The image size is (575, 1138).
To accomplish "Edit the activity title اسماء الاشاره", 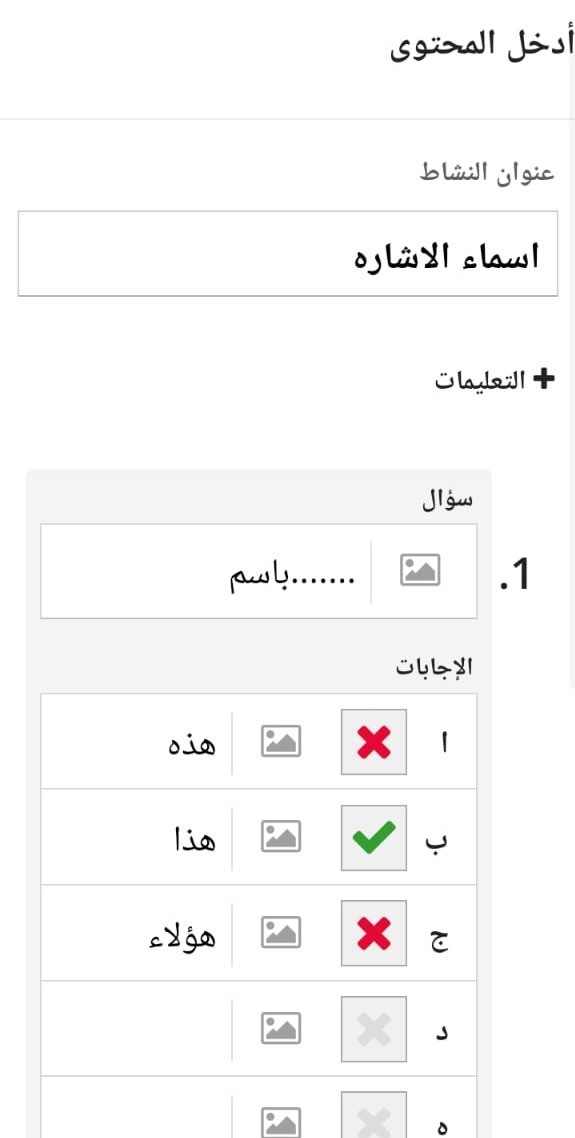I will coord(288,253).
